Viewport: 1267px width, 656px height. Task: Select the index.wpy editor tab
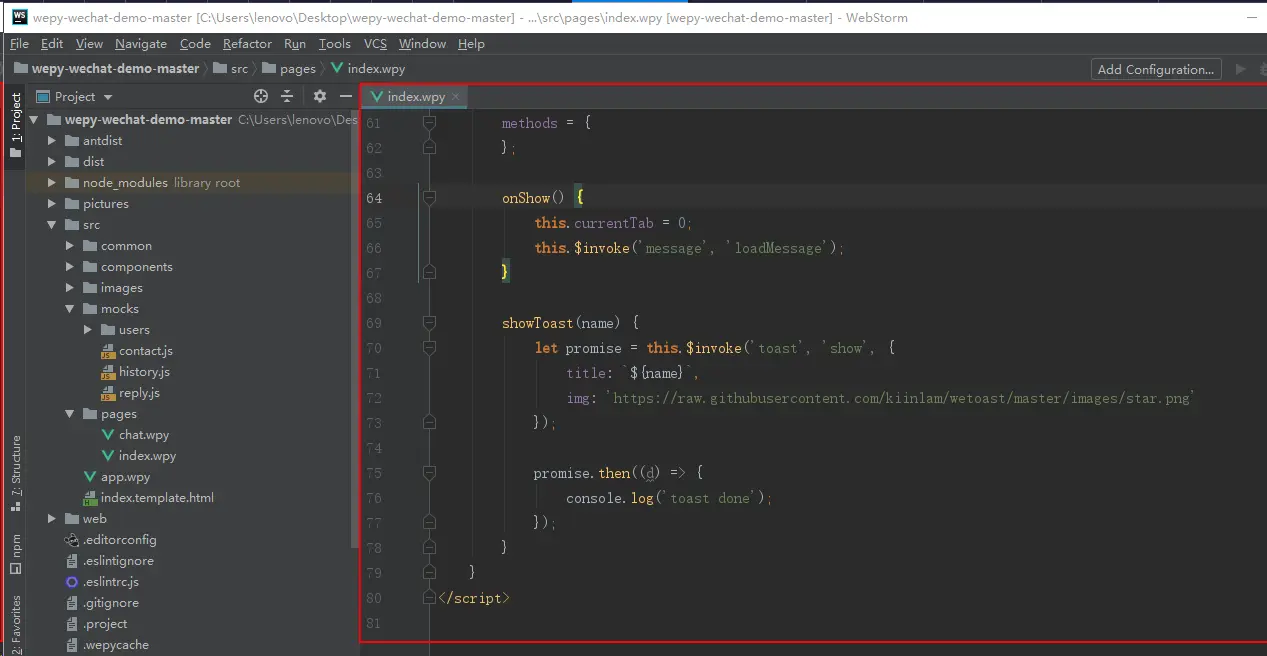pyautogui.click(x=416, y=96)
